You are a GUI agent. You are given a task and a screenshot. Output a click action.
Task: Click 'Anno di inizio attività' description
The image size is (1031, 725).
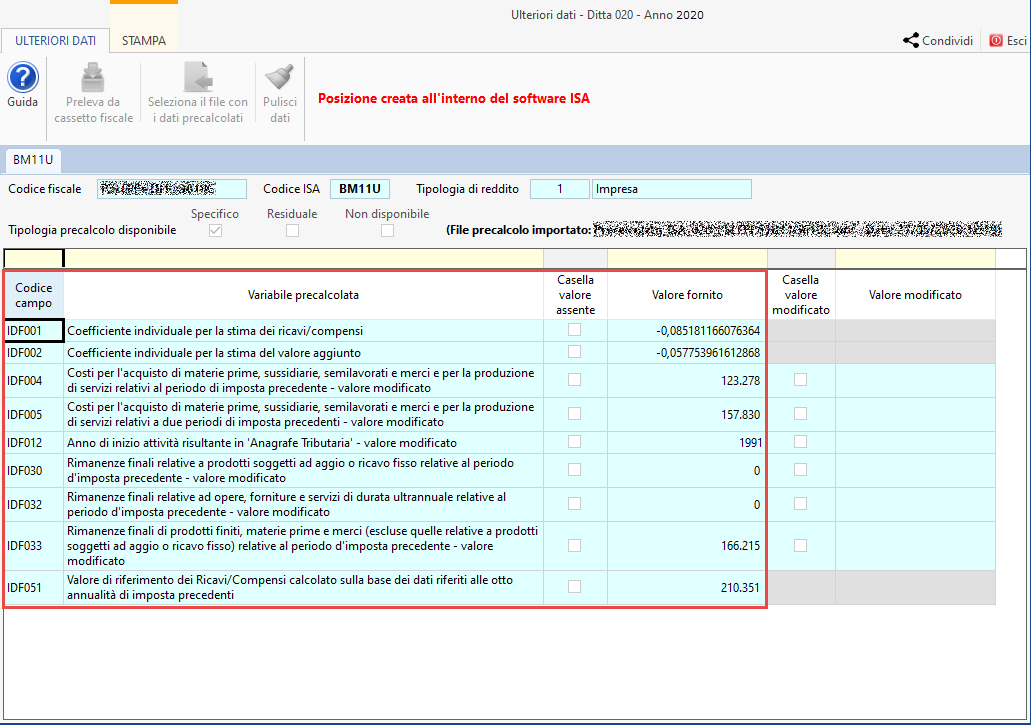(262, 443)
